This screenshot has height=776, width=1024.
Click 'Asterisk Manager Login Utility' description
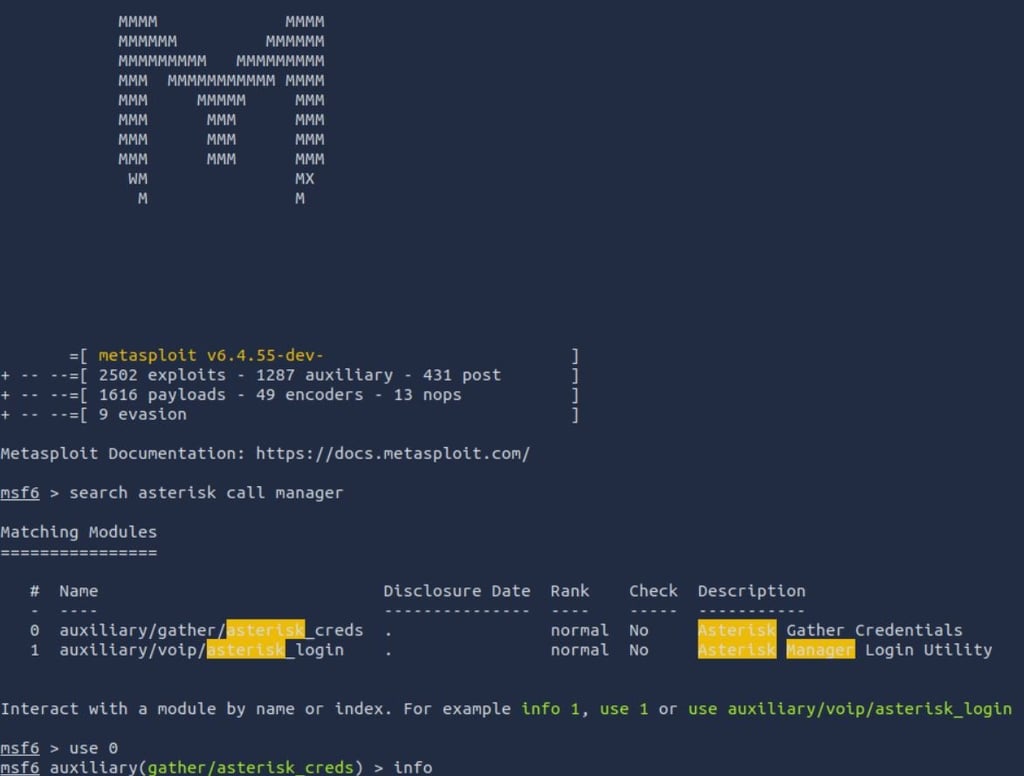(x=844, y=650)
